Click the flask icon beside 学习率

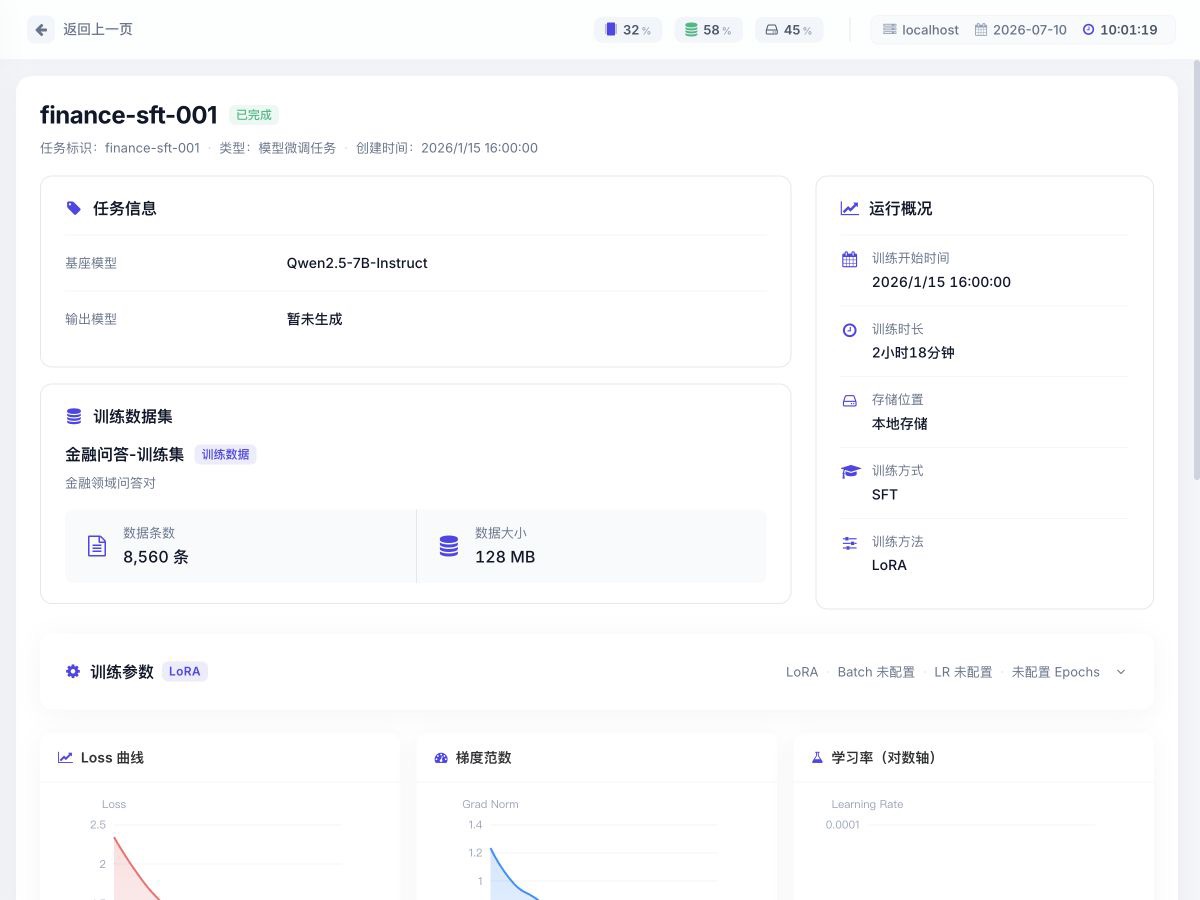pos(817,758)
